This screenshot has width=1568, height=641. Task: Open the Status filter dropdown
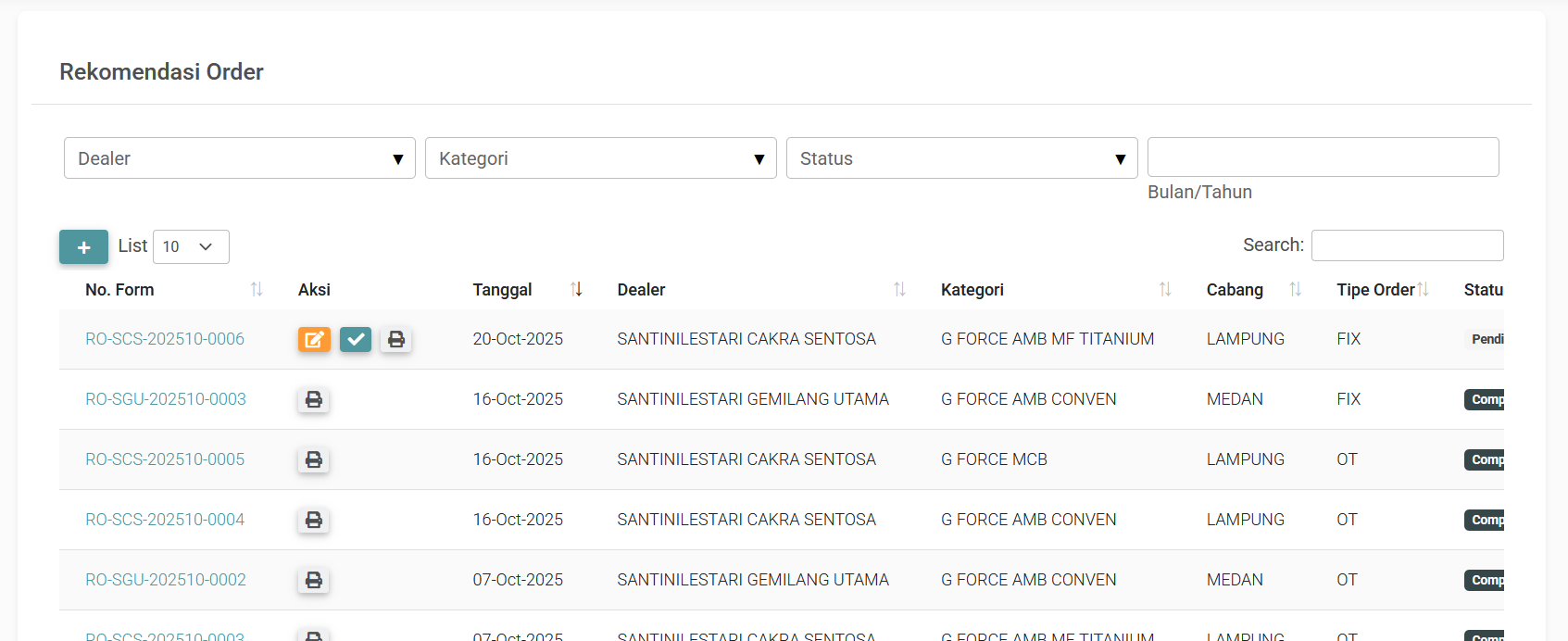click(961, 158)
